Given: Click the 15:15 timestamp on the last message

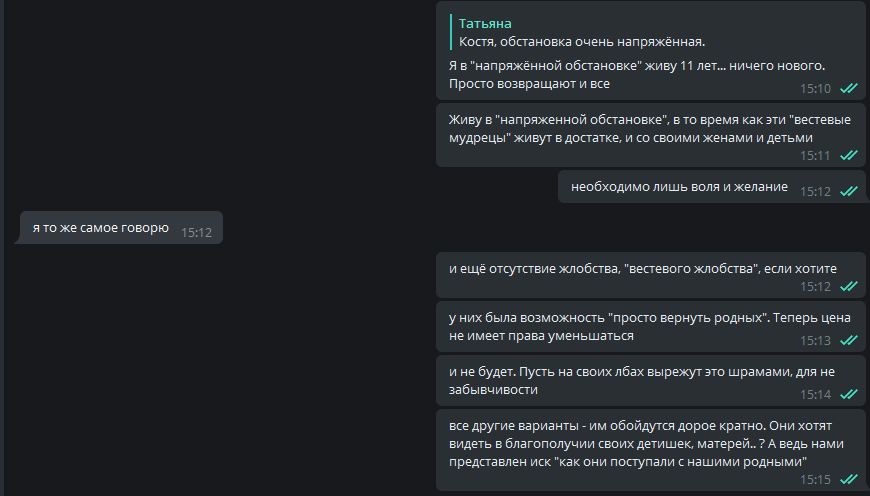Looking at the screenshot, I should pyautogui.click(x=815, y=480).
